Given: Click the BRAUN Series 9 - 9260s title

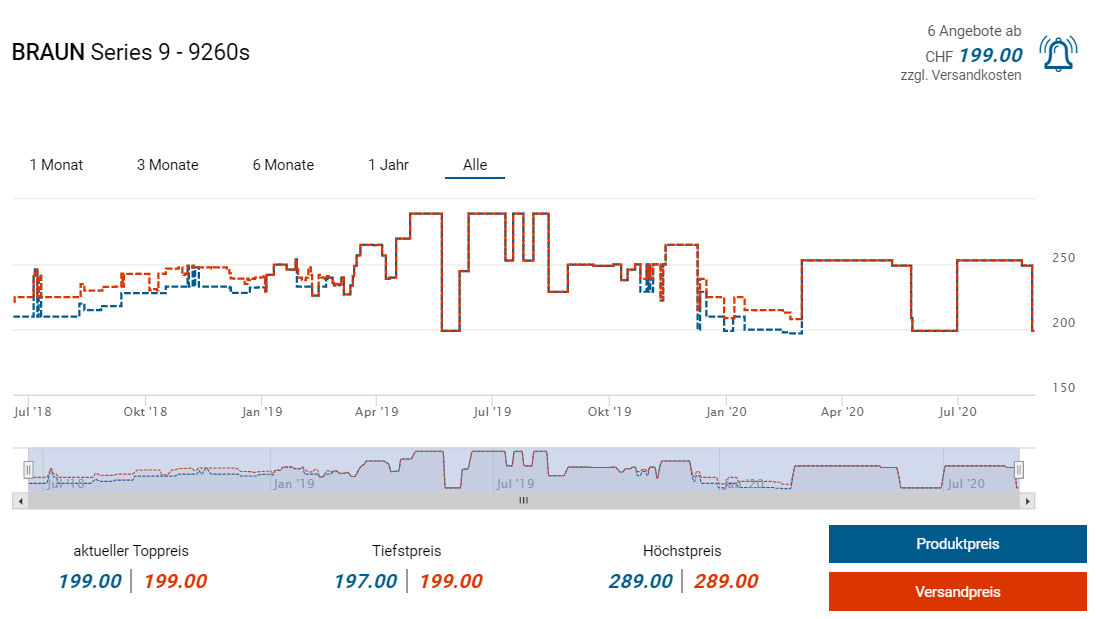Looking at the screenshot, I should tap(130, 52).
